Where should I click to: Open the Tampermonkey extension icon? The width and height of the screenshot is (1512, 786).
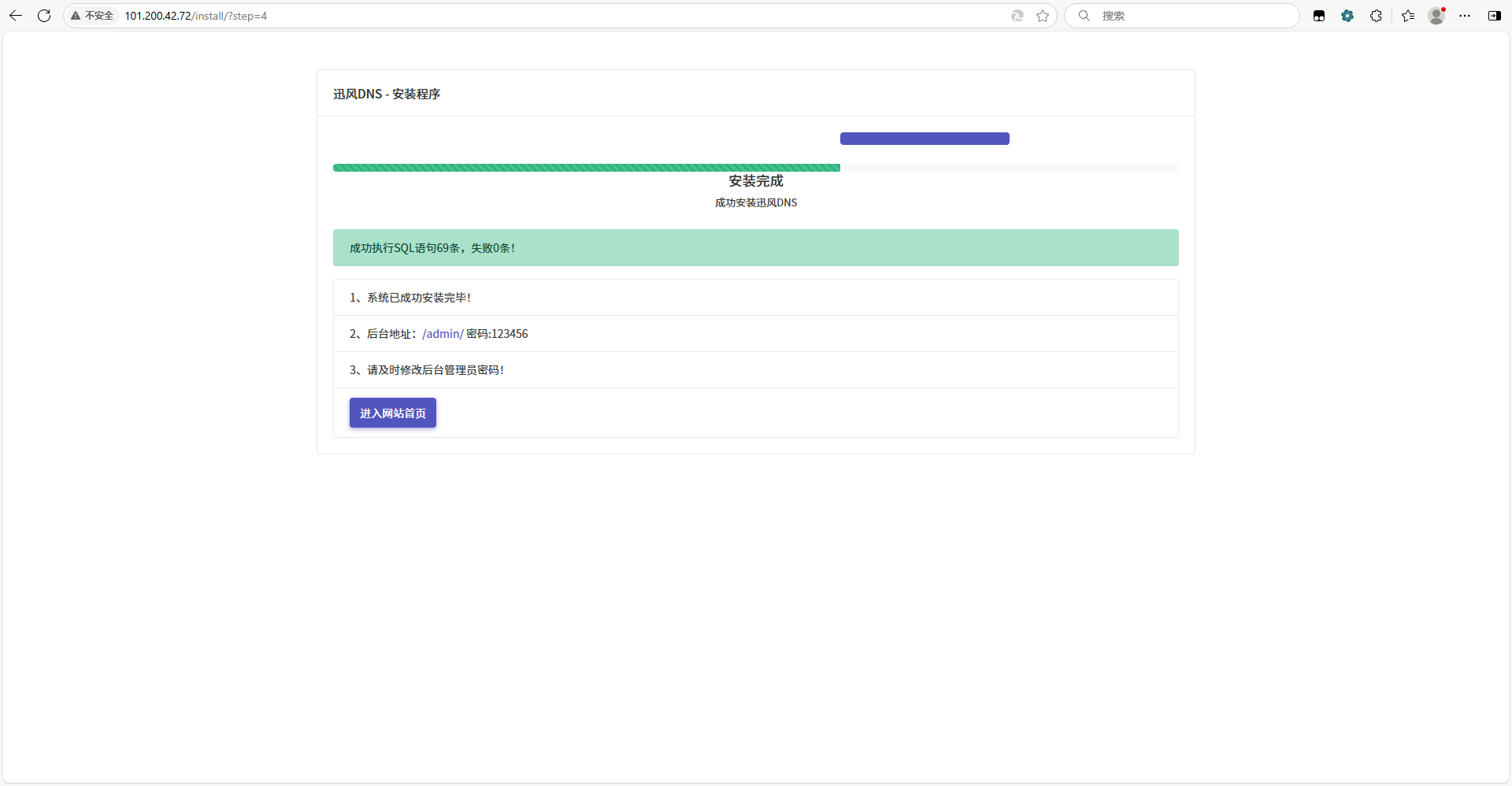(x=1319, y=16)
